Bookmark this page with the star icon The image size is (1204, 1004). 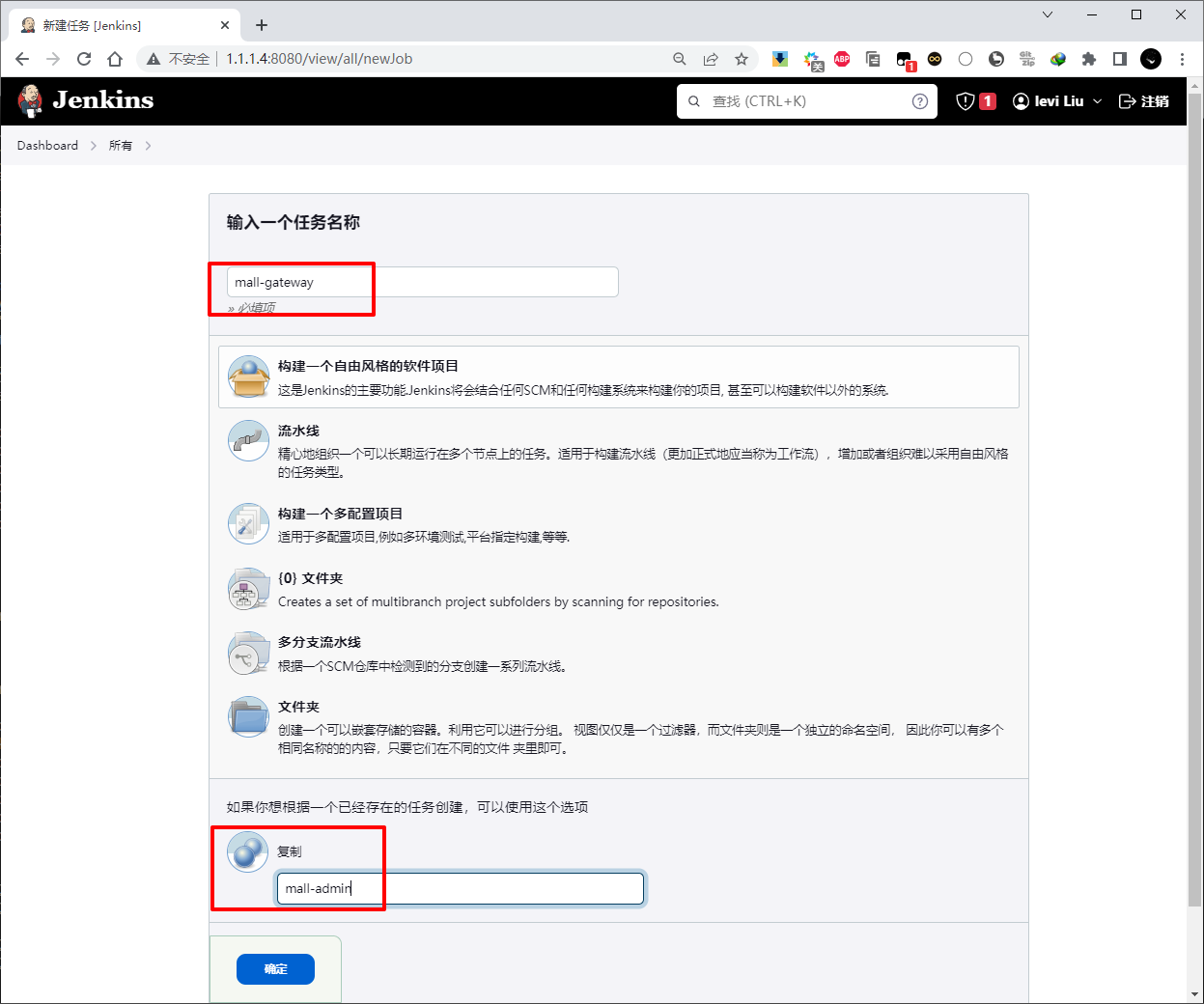coord(742,59)
